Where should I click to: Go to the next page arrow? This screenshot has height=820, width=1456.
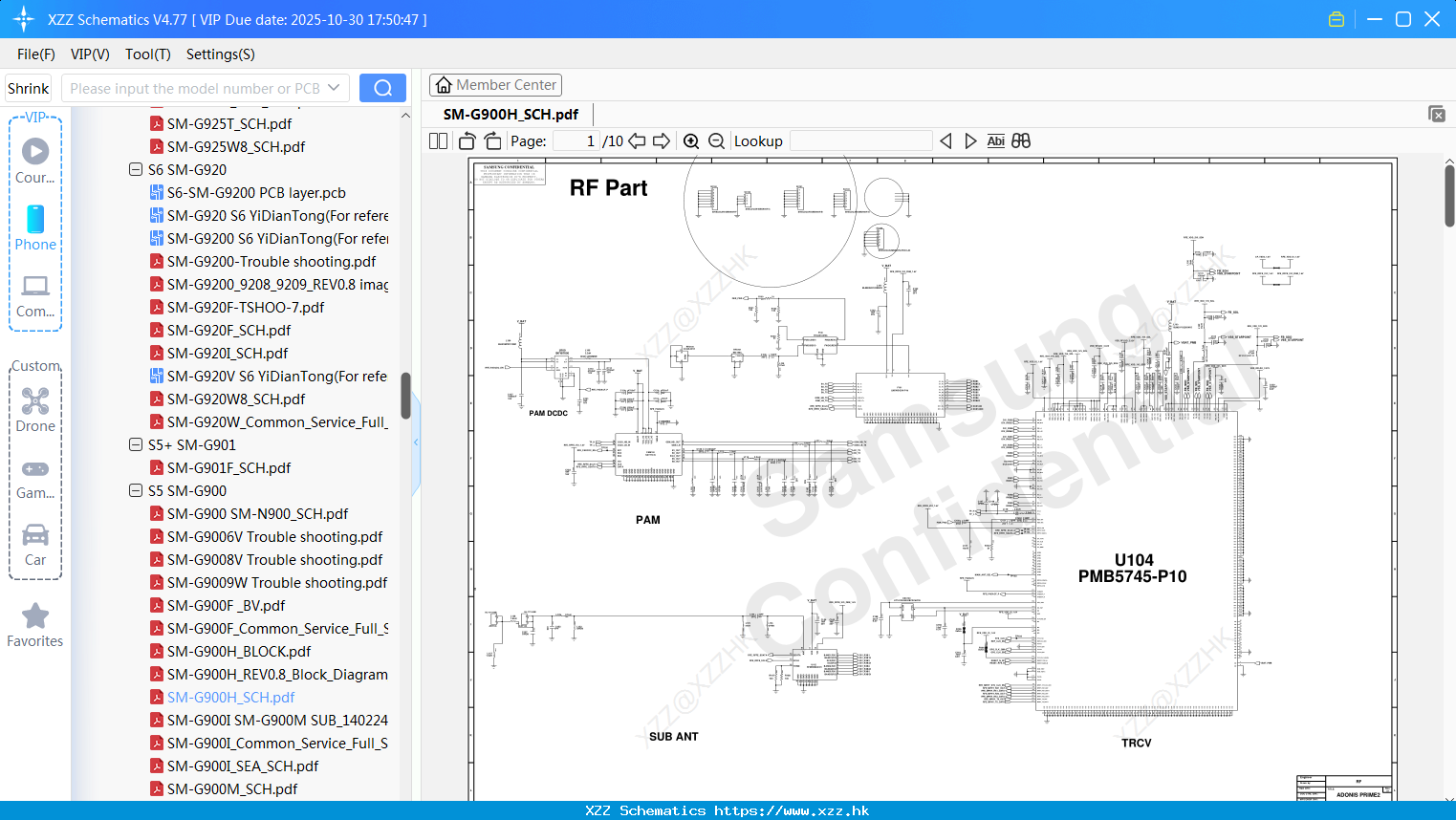pos(662,140)
